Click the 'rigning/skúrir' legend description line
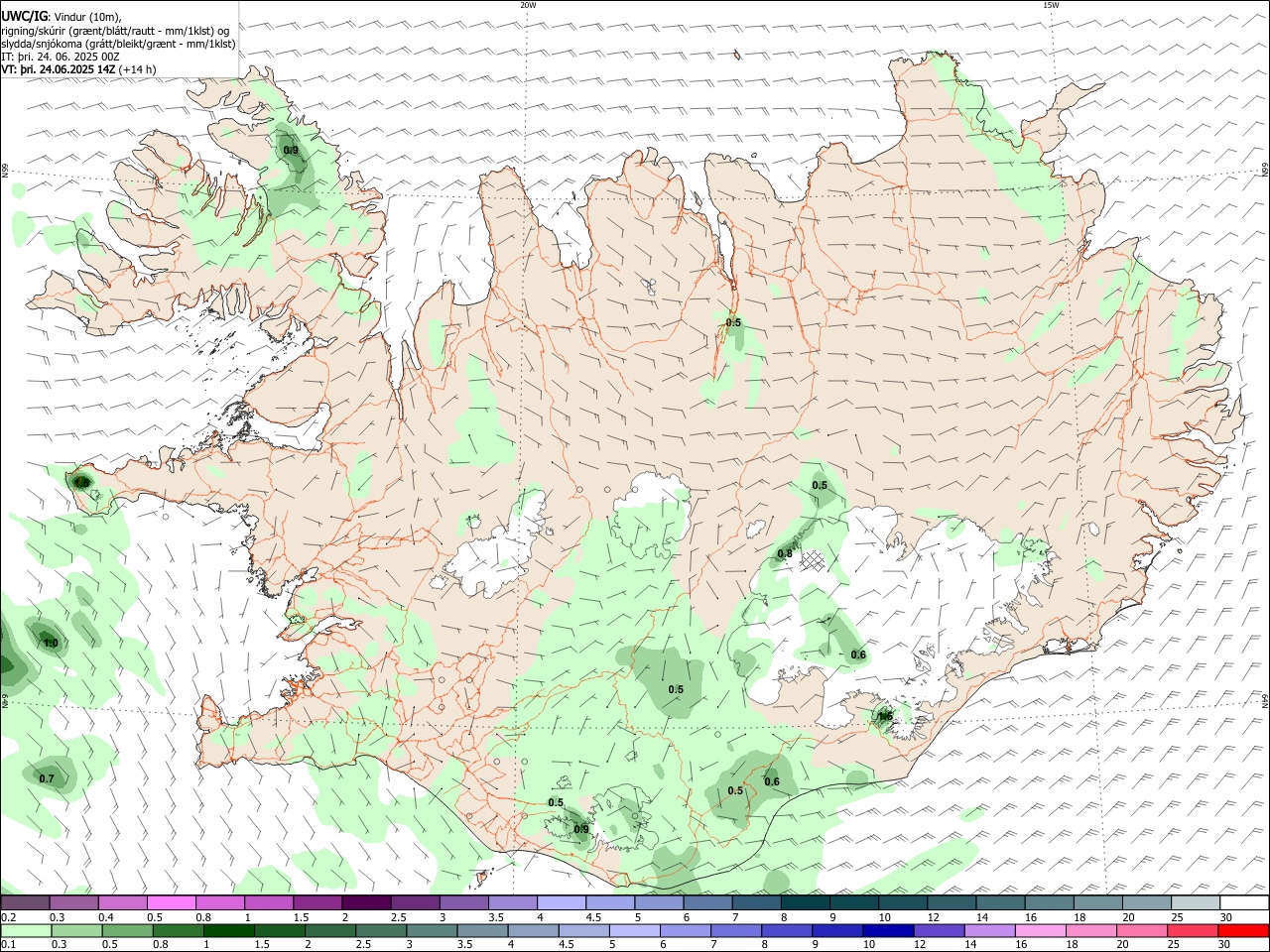The image size is (1270, 952). [115, 31]
